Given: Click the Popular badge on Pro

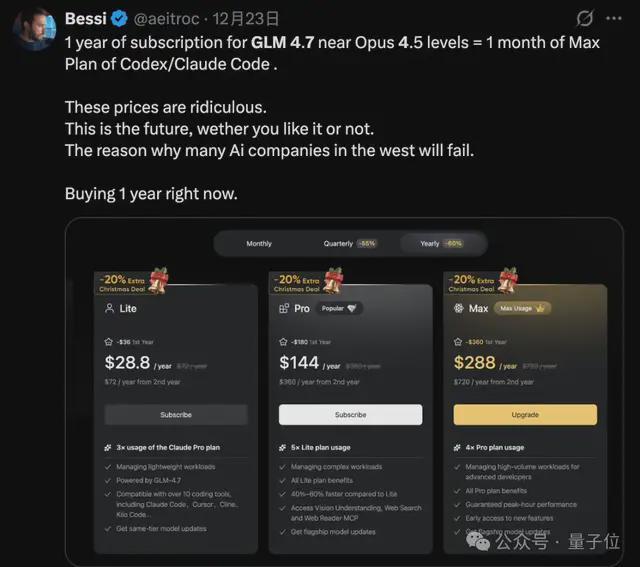Looking at the screenshot, I should click(338, 309).
